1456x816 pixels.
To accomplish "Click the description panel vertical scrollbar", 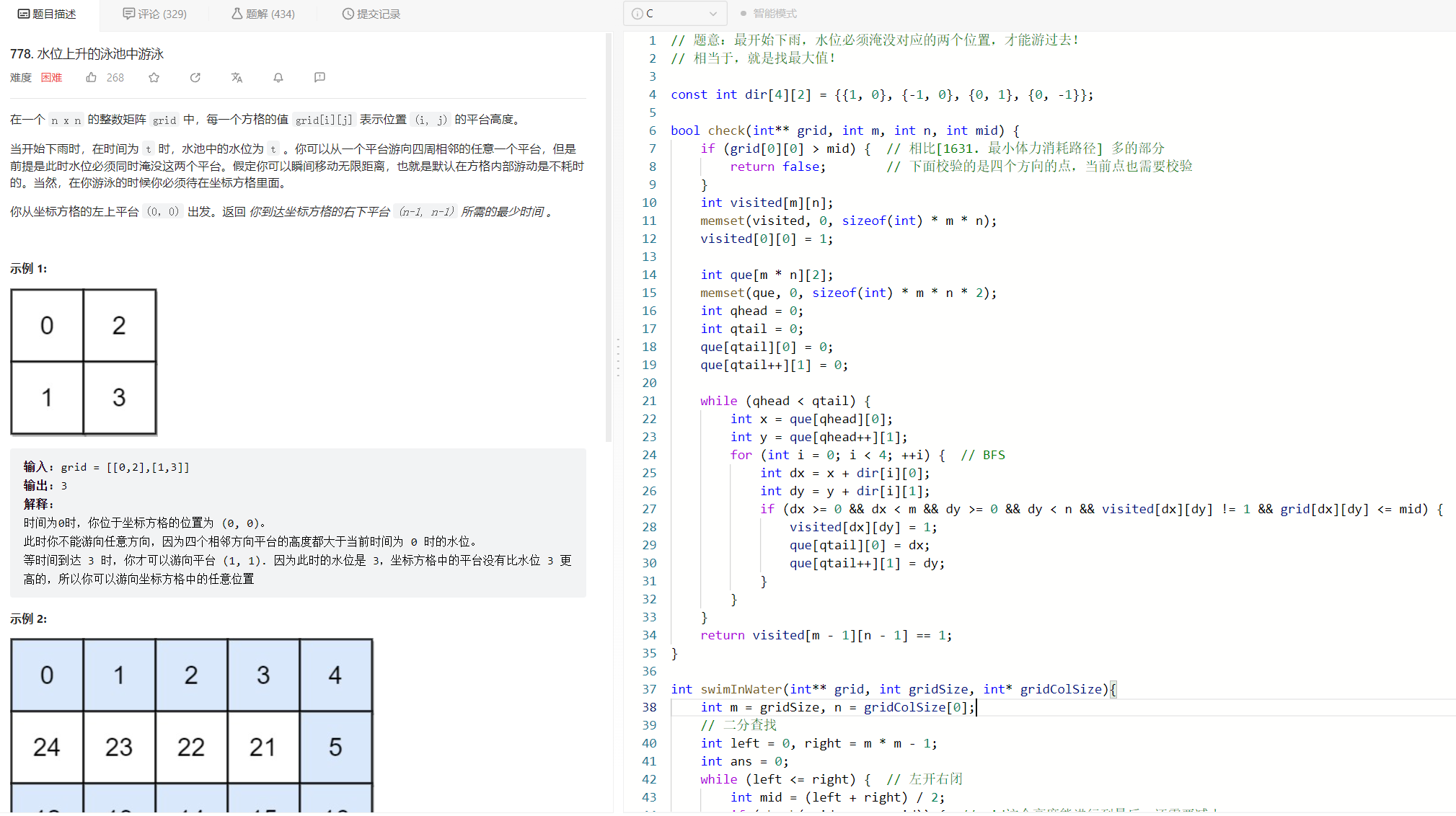I will tap(609, 238).
